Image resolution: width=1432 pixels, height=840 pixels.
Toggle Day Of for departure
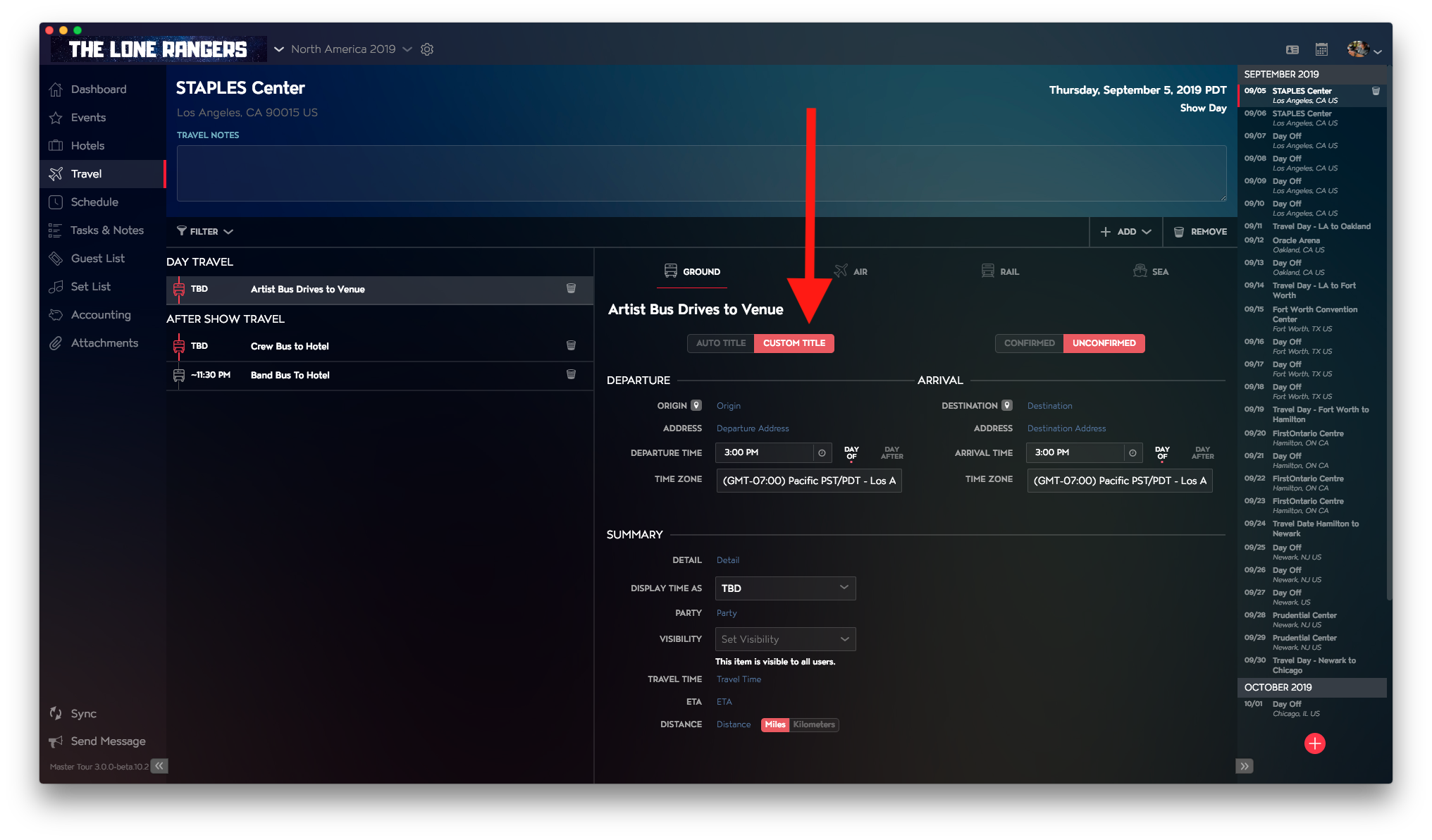(851, 453)
